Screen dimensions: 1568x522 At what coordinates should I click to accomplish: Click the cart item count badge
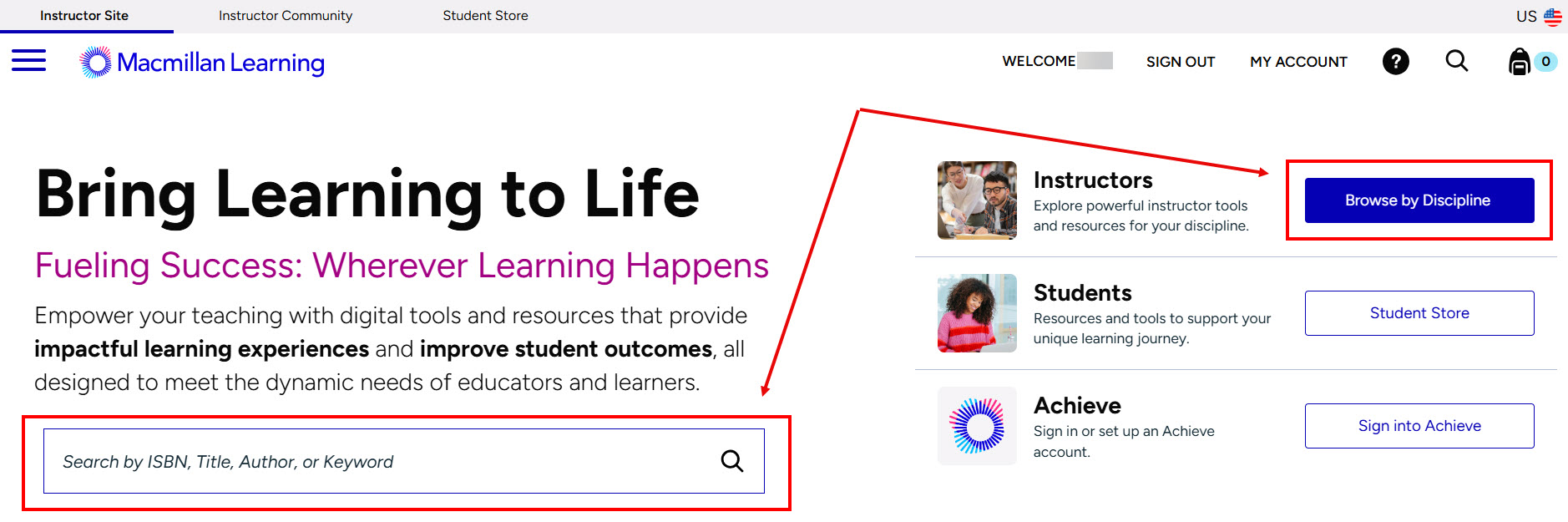click(1545, 62)
